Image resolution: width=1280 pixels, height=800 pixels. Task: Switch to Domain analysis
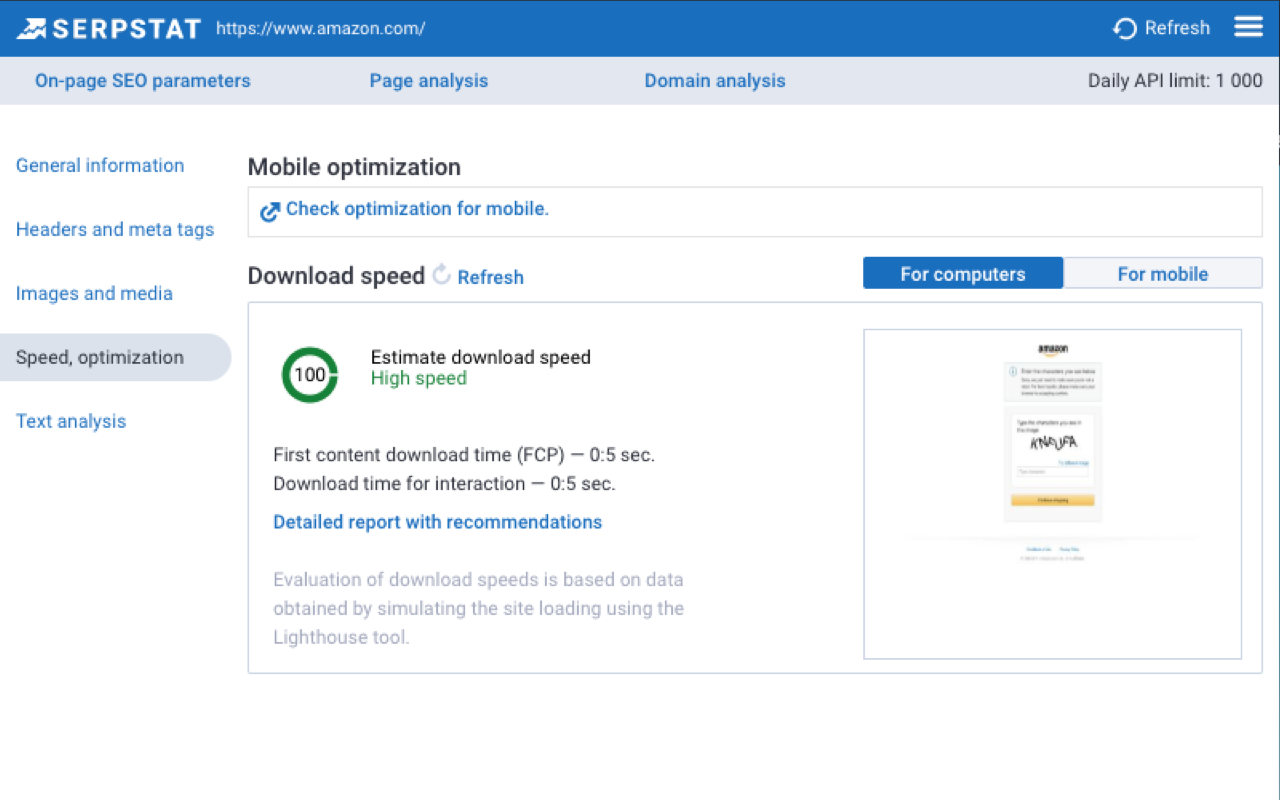click(x=715, y=80)
